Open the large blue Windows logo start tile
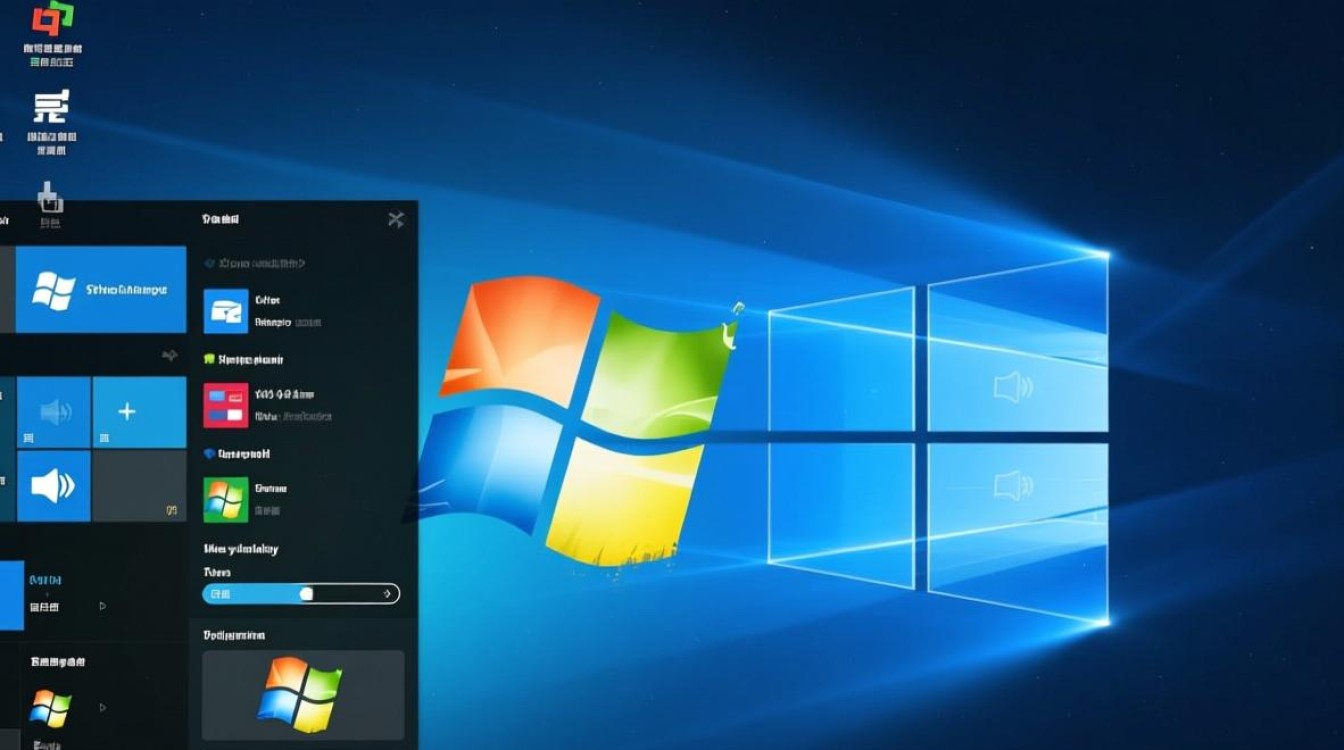Image resolution: width=1344 pixels, height=750 pixels. [99, 288]
